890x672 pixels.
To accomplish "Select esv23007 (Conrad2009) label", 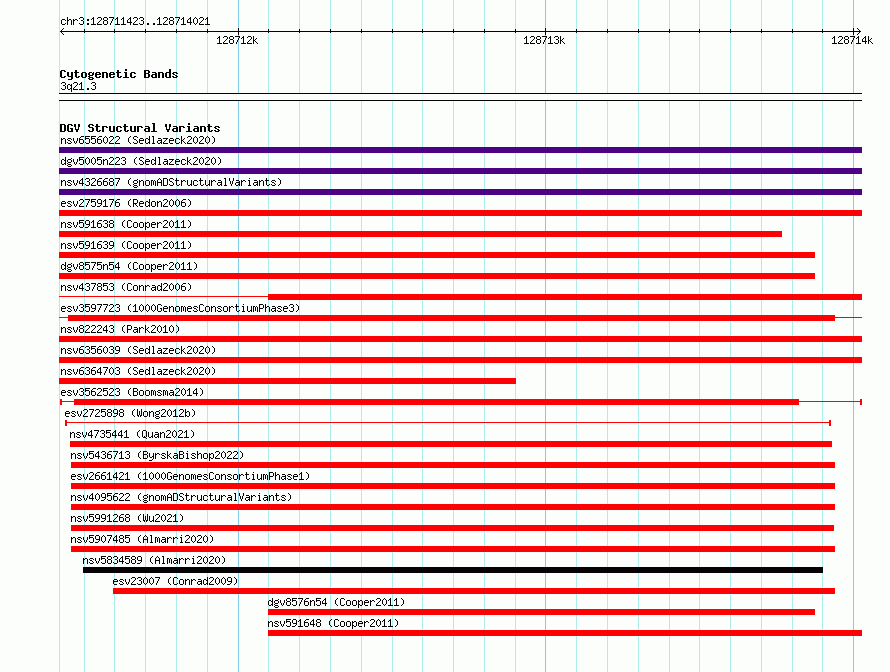I will coord(175,581).
